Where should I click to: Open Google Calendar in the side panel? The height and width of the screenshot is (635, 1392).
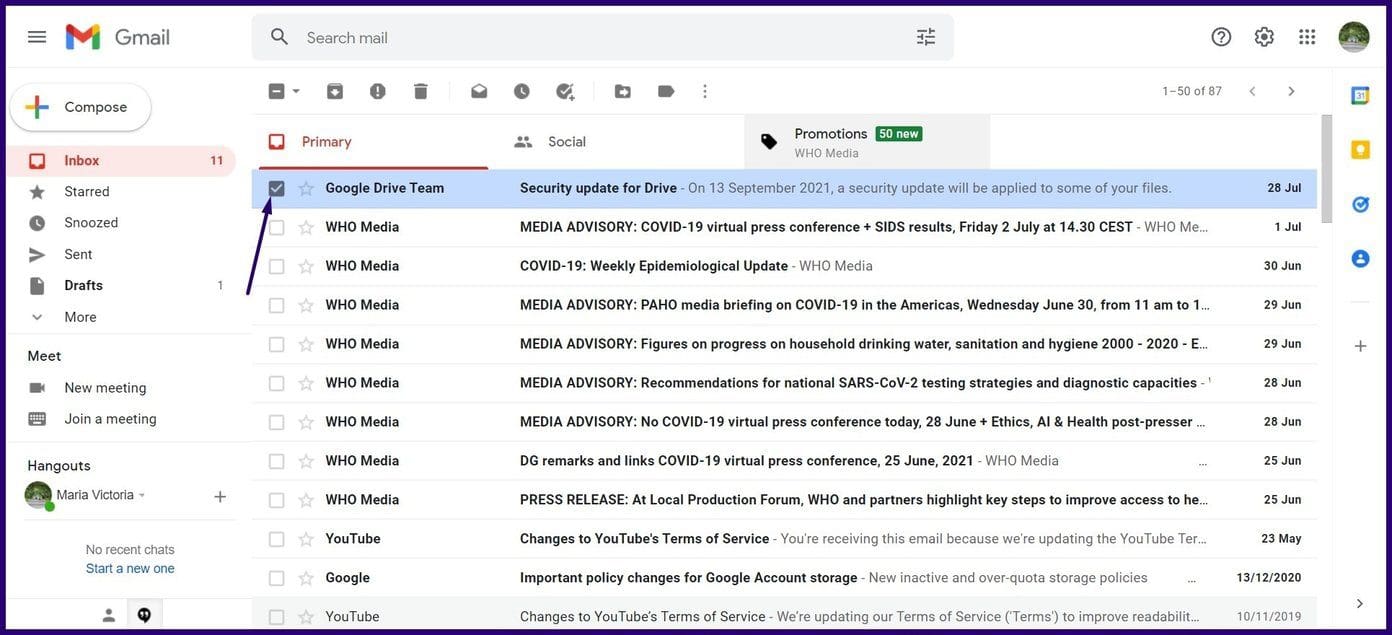1360,95
